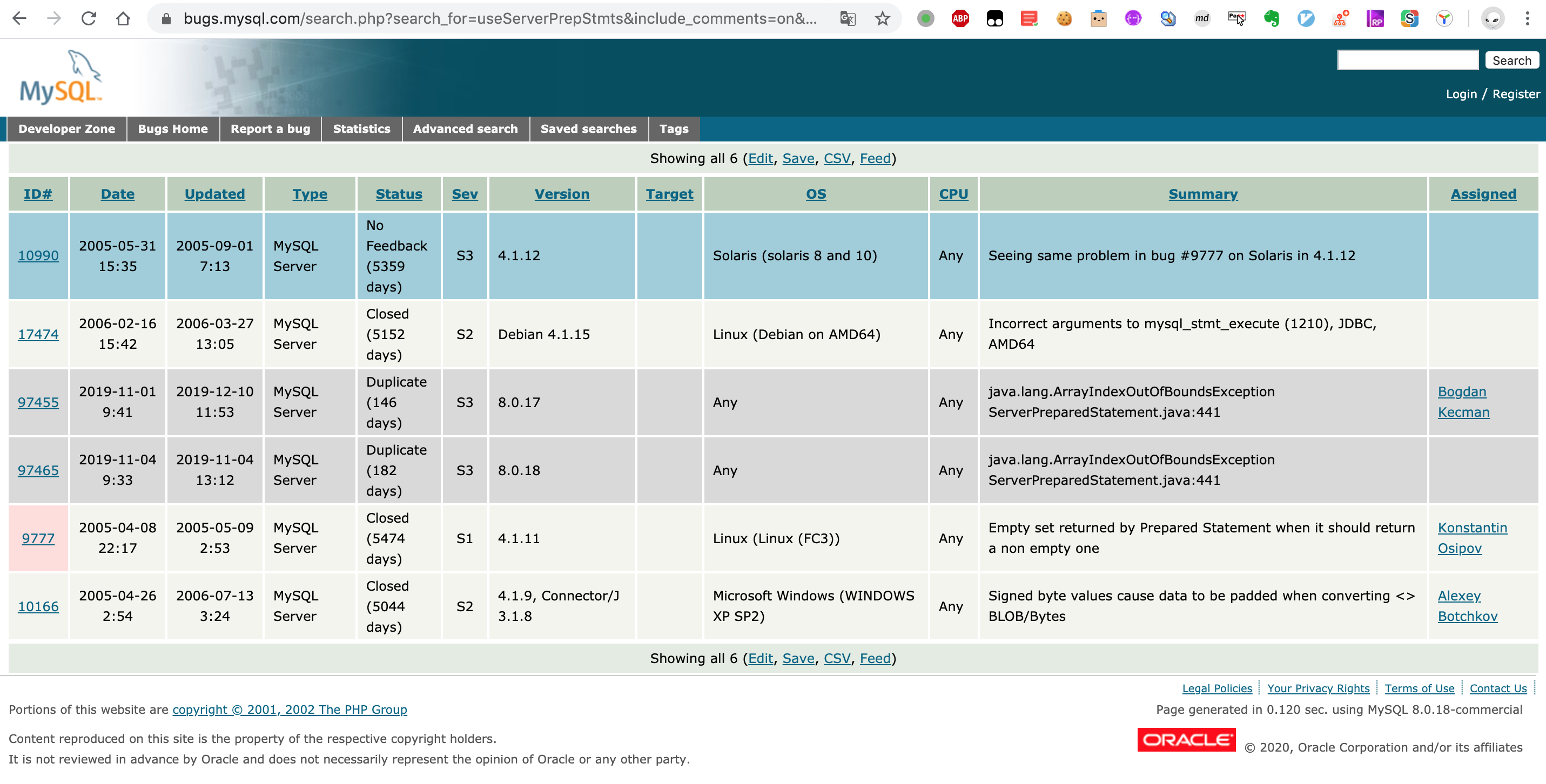This screenshot has height=784, width=1546.
Task: Open the password reveal extension icon
Action: [1237, 18]
